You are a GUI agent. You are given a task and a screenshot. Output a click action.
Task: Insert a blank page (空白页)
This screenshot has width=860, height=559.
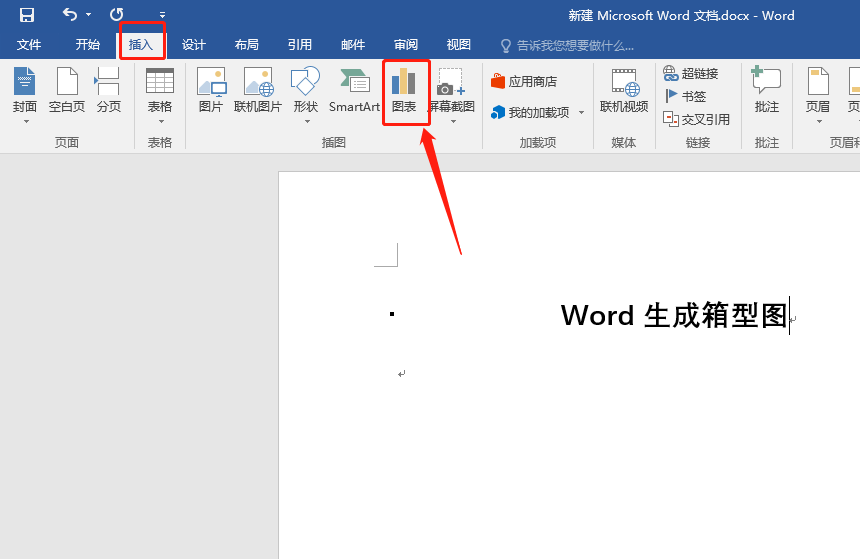pos(67,91)
